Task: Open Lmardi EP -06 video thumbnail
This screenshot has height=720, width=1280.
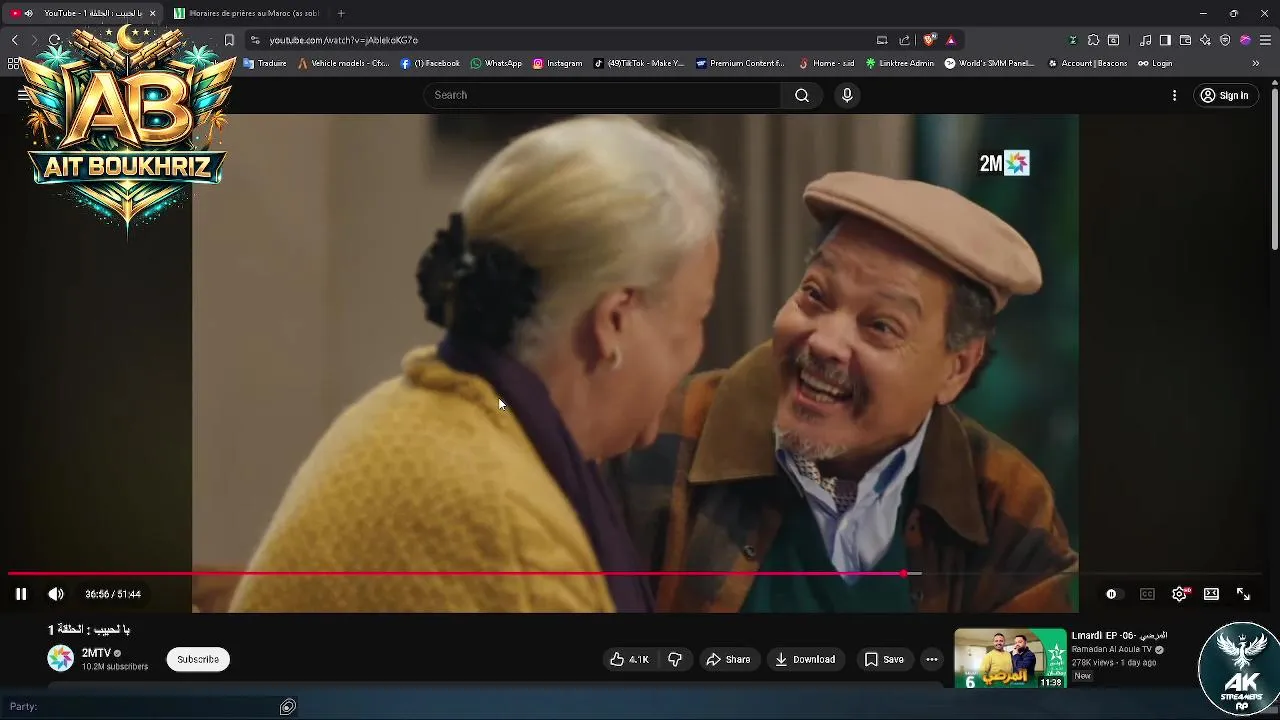Action: point(1010,657)
